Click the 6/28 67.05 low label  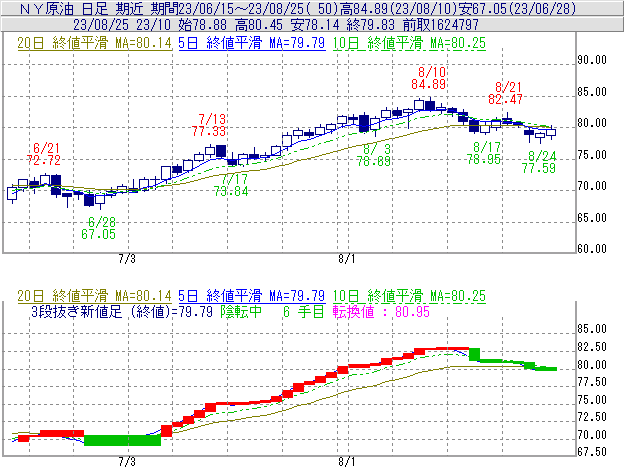[x=98, y=228]
